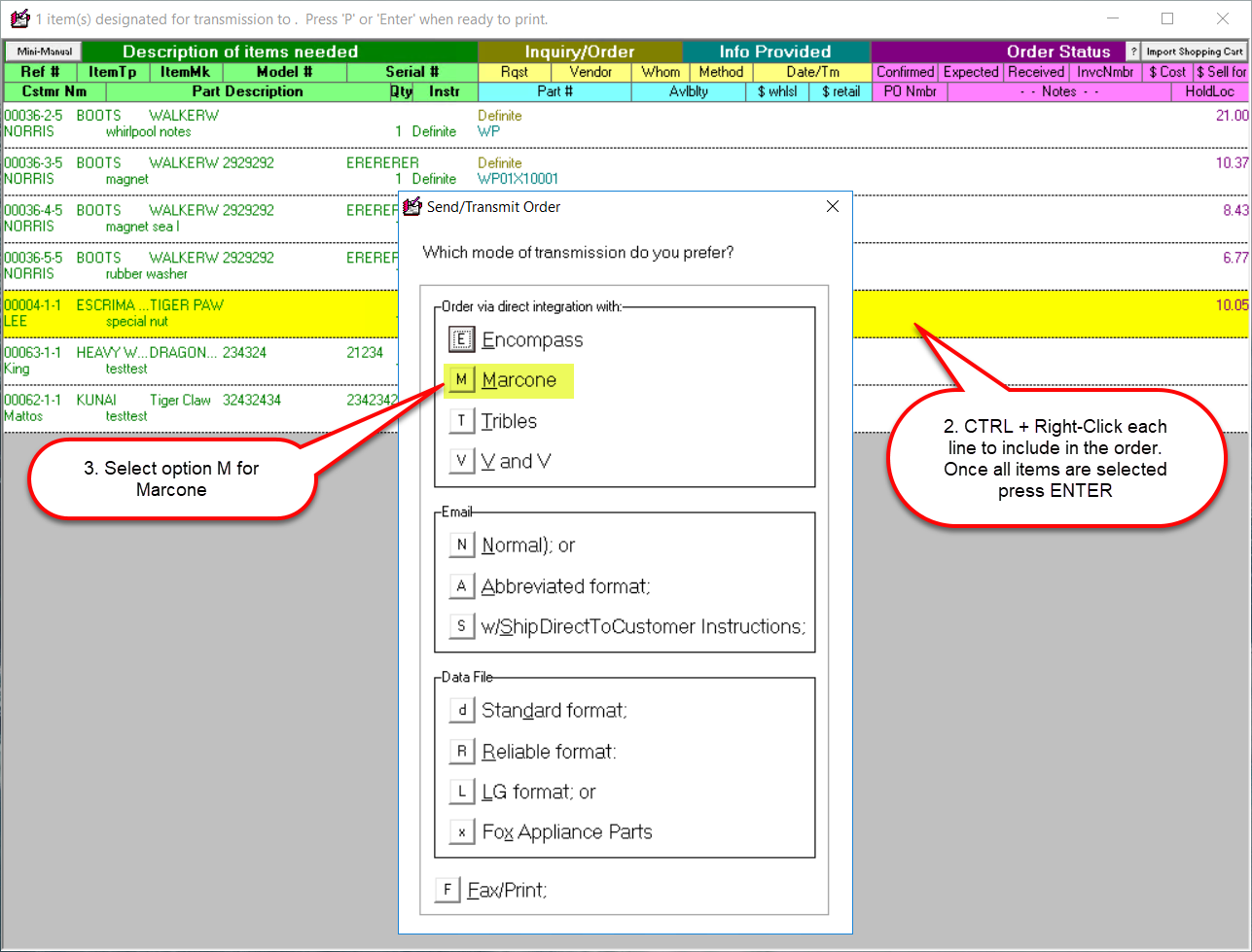Click the HoldLoc header

[1210, 91]
